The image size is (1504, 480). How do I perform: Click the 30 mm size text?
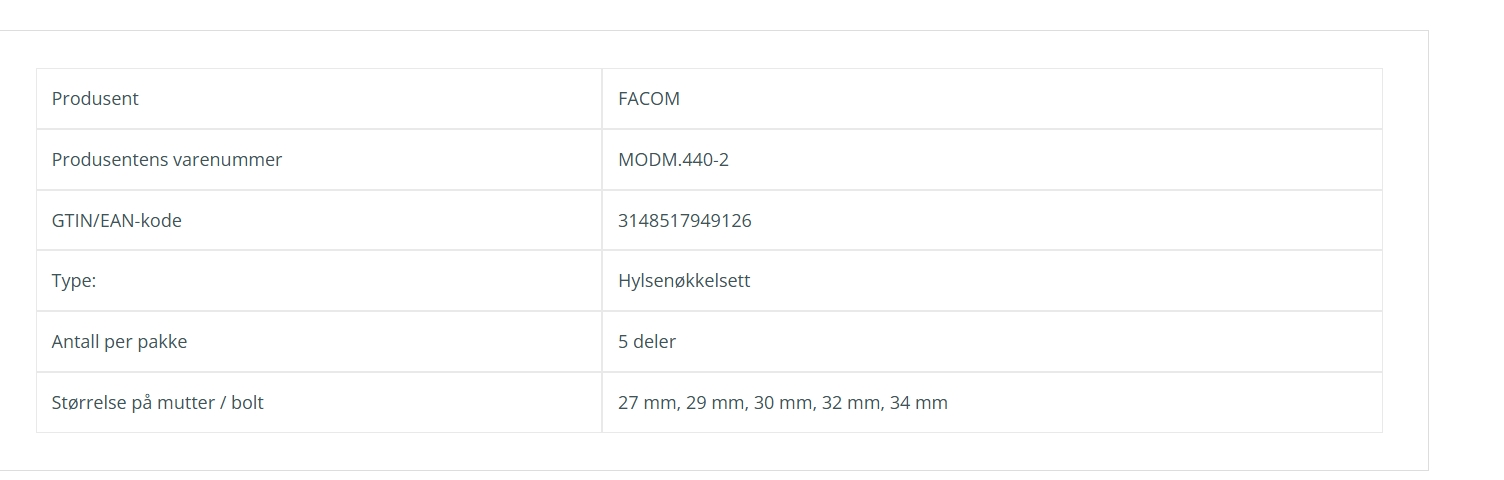[x=782, y=403]
